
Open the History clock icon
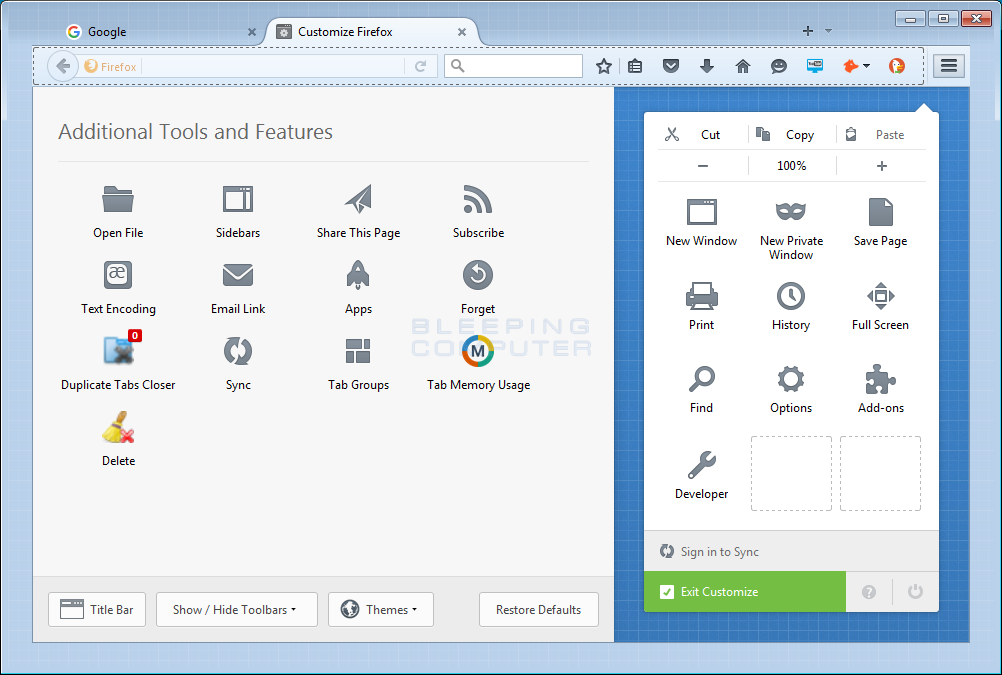point(791,296)
